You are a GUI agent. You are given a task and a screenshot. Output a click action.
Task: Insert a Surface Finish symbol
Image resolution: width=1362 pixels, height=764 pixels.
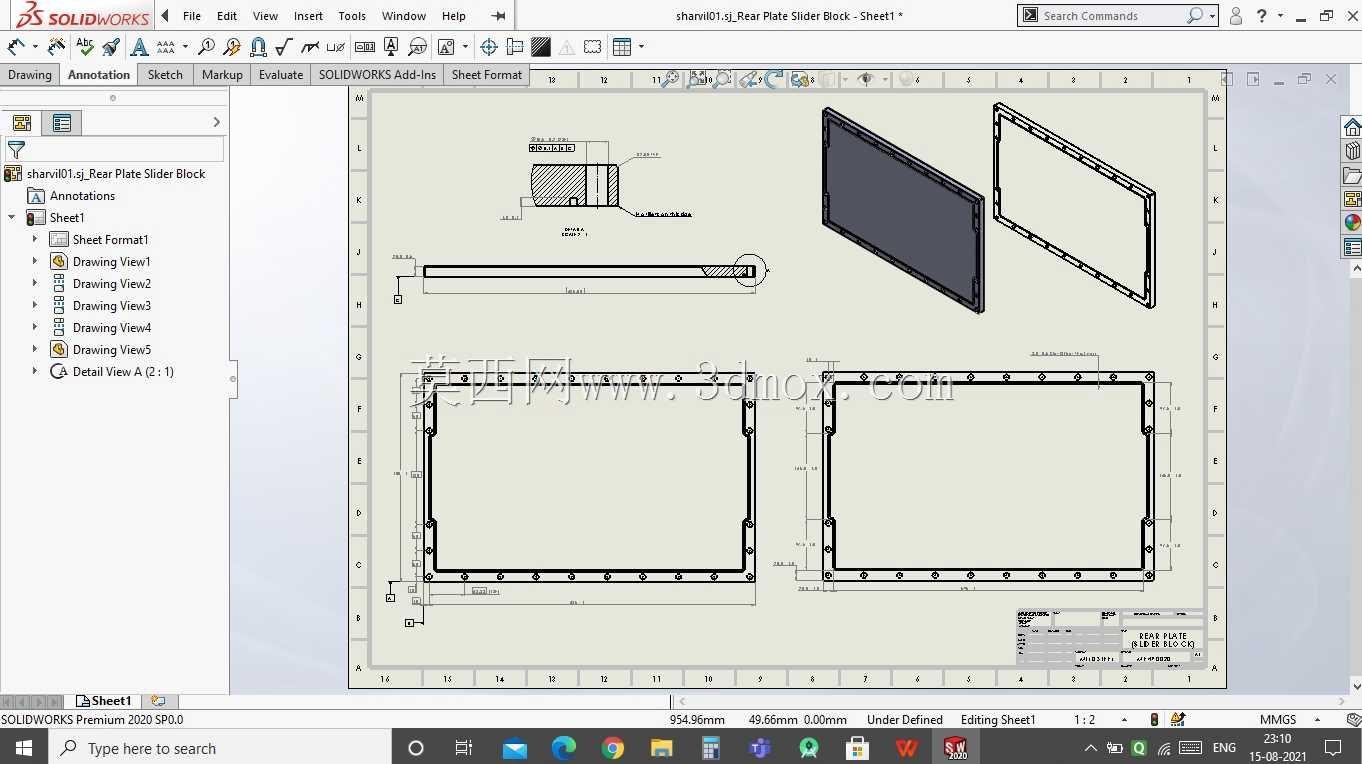pyautogui.click(x=284, y=46)
